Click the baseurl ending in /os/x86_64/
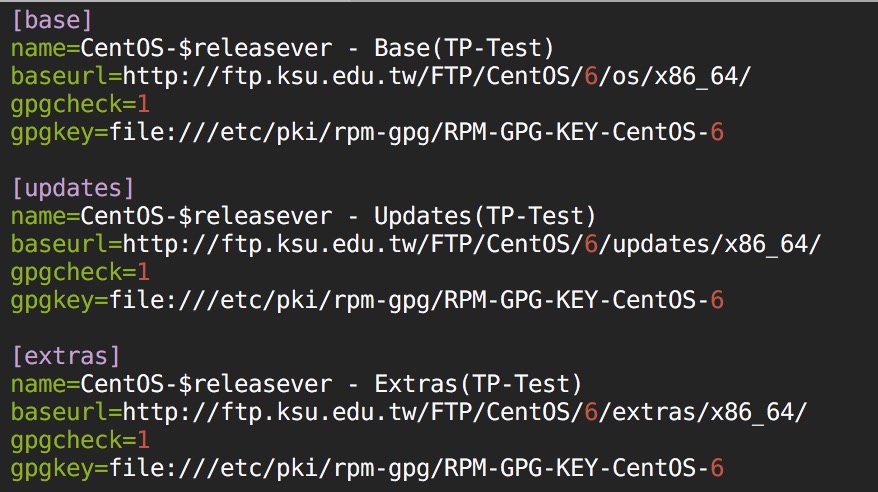Image resolution: width=878 pixels, height=492 pixels. click(x=436, y=77)
